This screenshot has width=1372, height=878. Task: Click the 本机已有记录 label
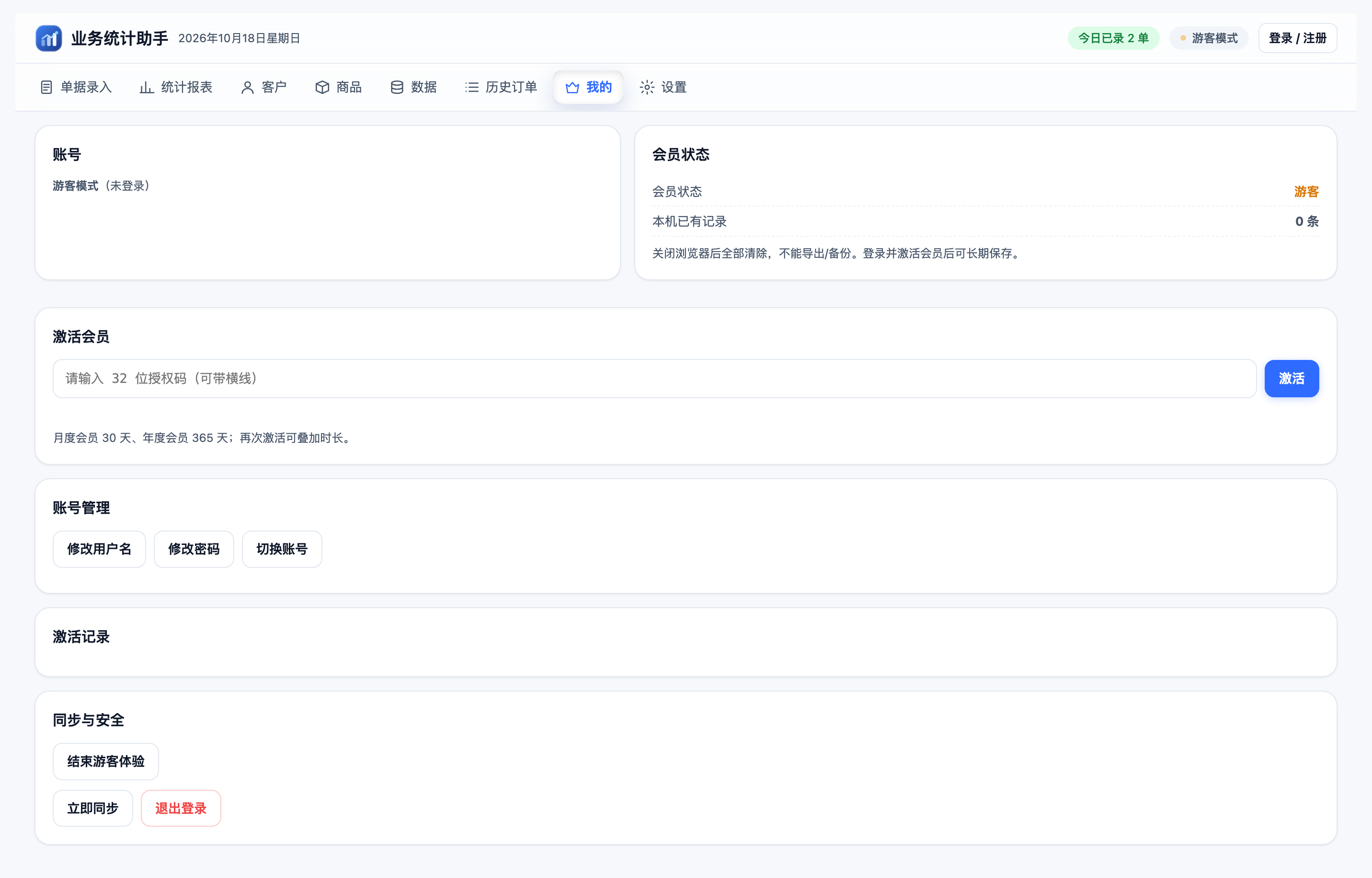[x=689, y=221]
